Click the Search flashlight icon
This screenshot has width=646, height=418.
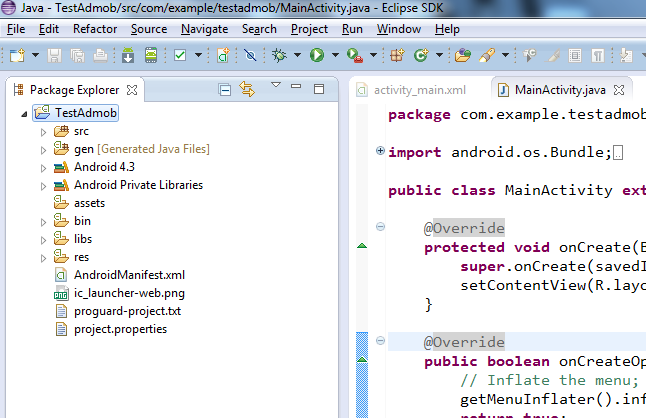click(487, 55)
